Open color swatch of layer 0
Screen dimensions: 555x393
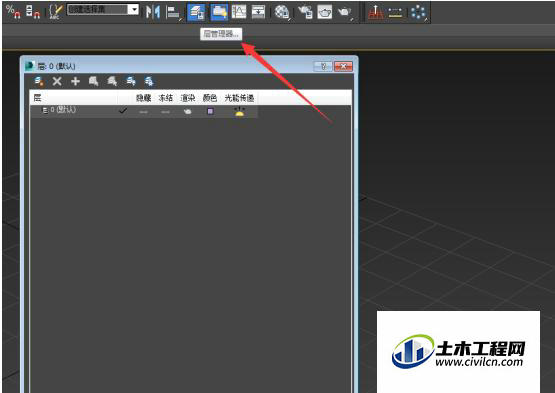coord(210,111)
